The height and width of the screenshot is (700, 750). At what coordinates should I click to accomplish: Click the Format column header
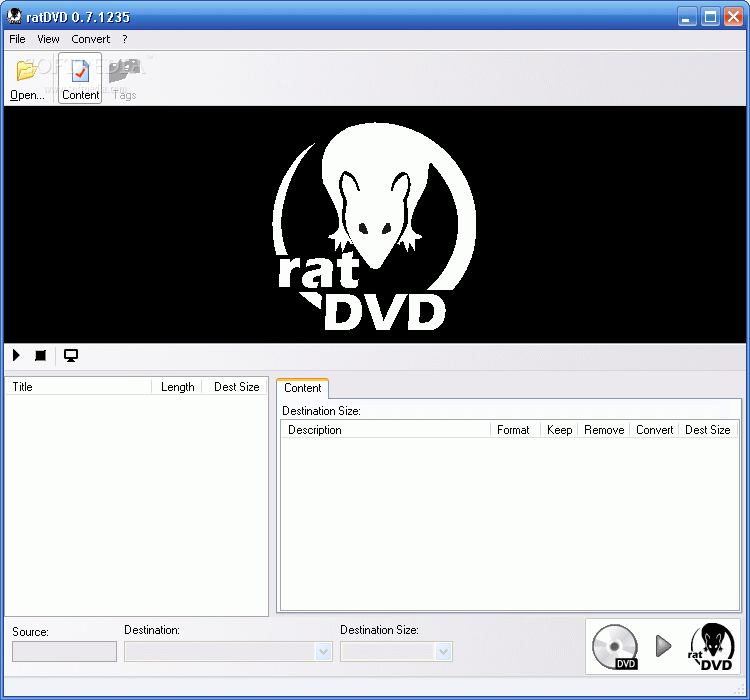515,430
